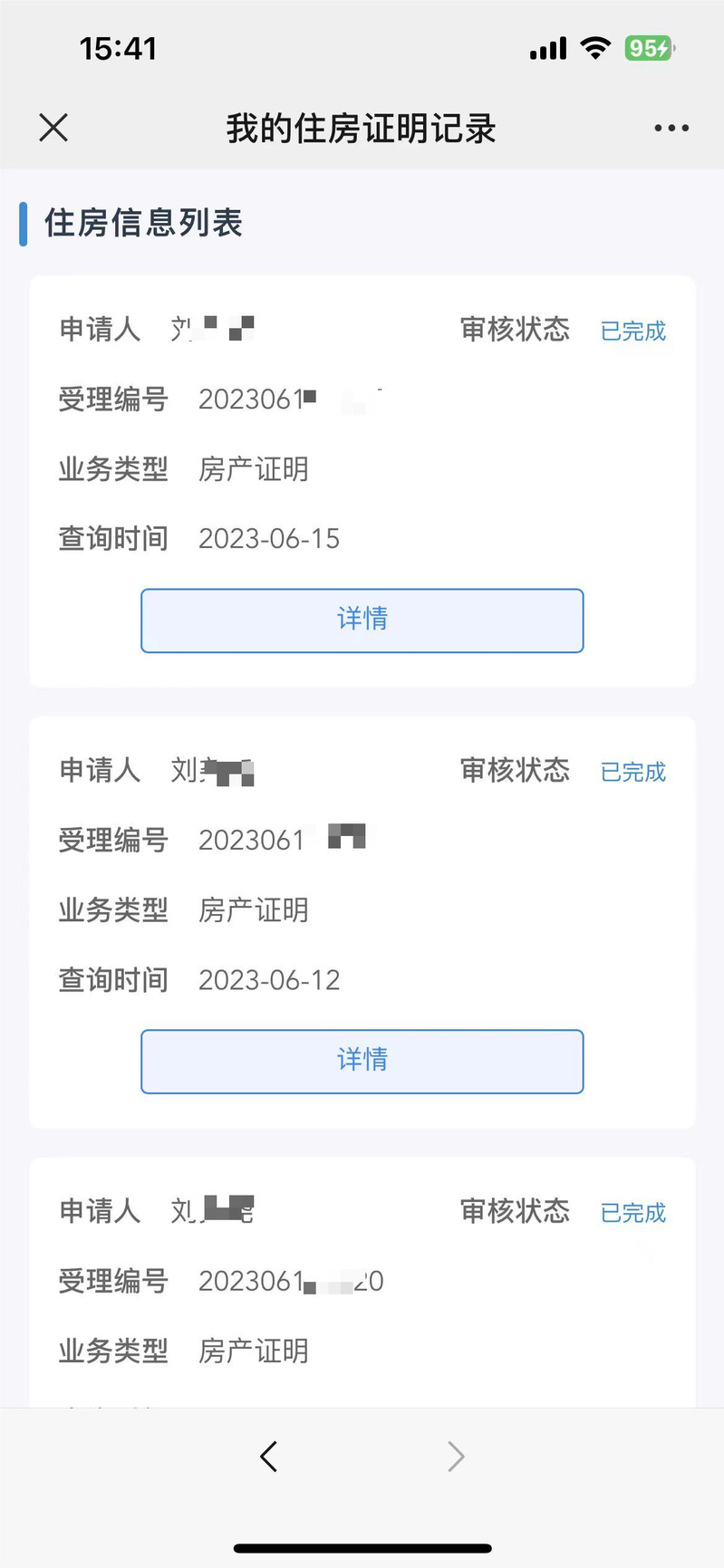Open 详情 for the 2023-06-12 record

(x=362, y=1061)
